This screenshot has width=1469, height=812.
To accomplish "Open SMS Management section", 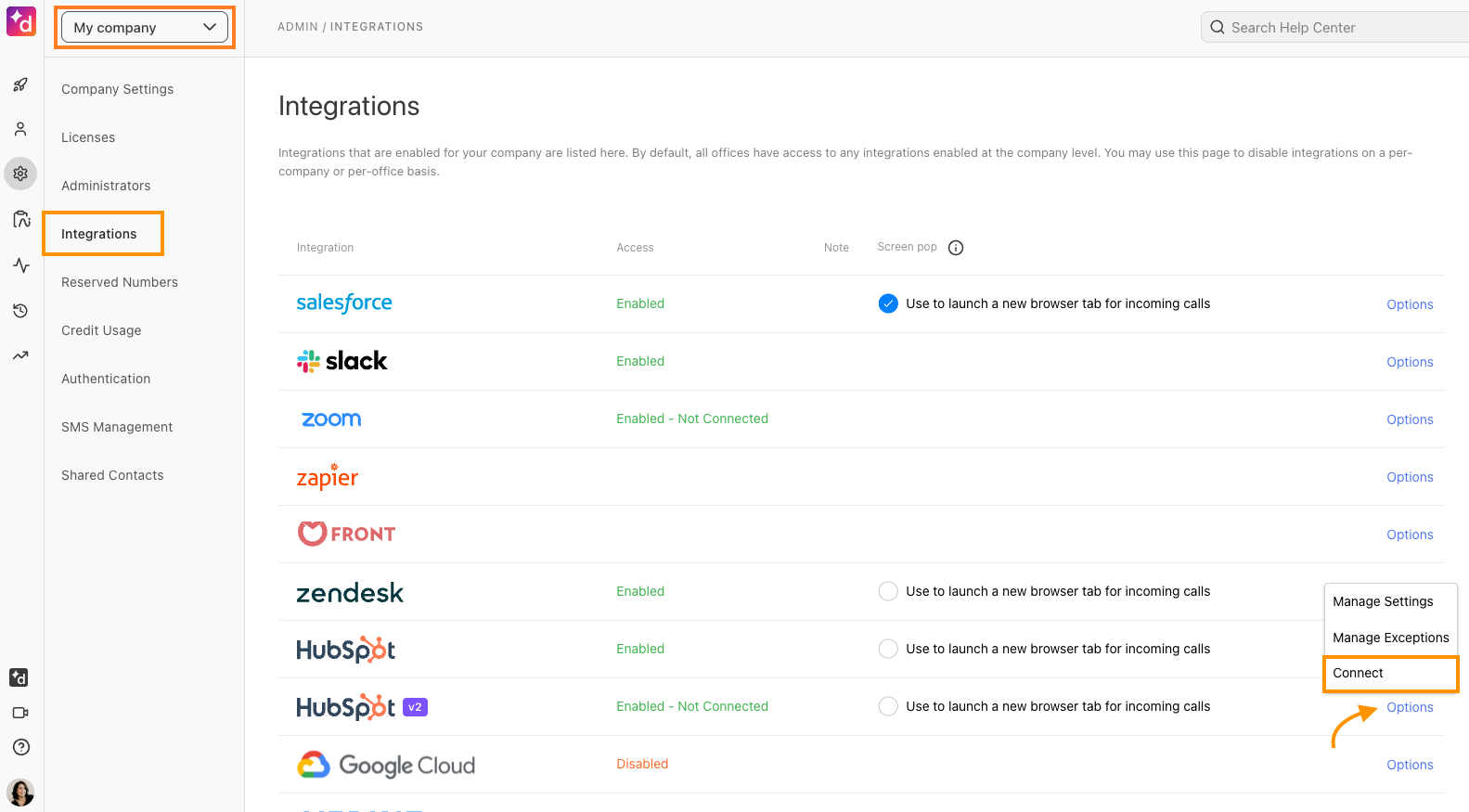I will pos(117,427).
